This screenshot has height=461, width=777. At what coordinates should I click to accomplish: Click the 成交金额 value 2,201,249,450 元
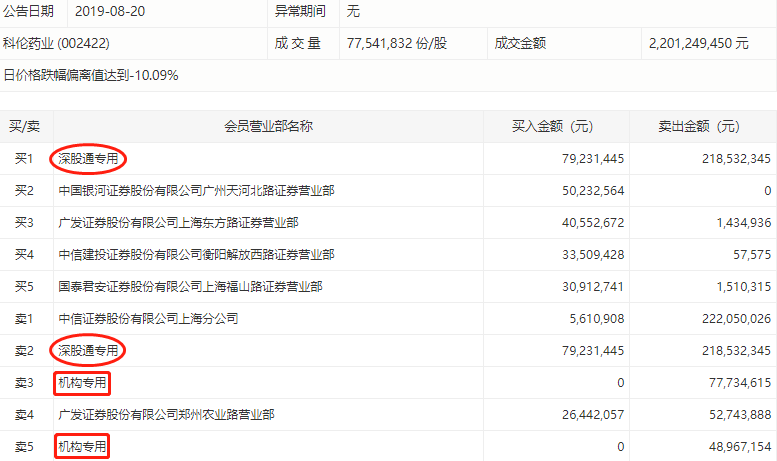[x=698, y=44]
